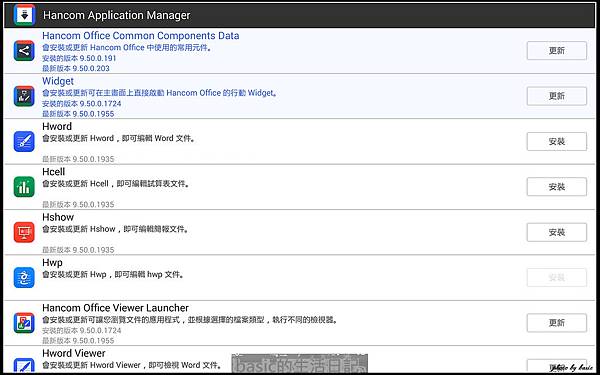Click the Hcell description about editing spreadsheets
Screen dimensions: 600x375
[x=116, y=184]
